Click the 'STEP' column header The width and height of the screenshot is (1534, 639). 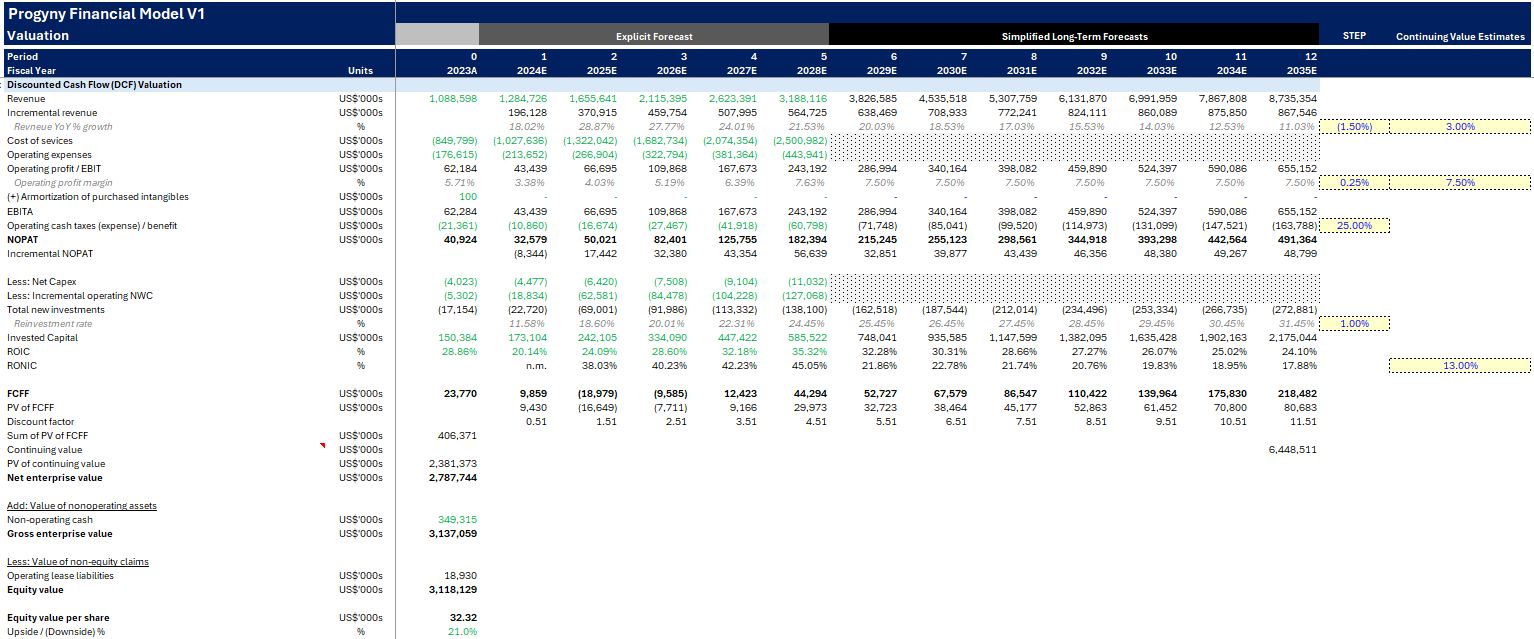coord(1353,36)
